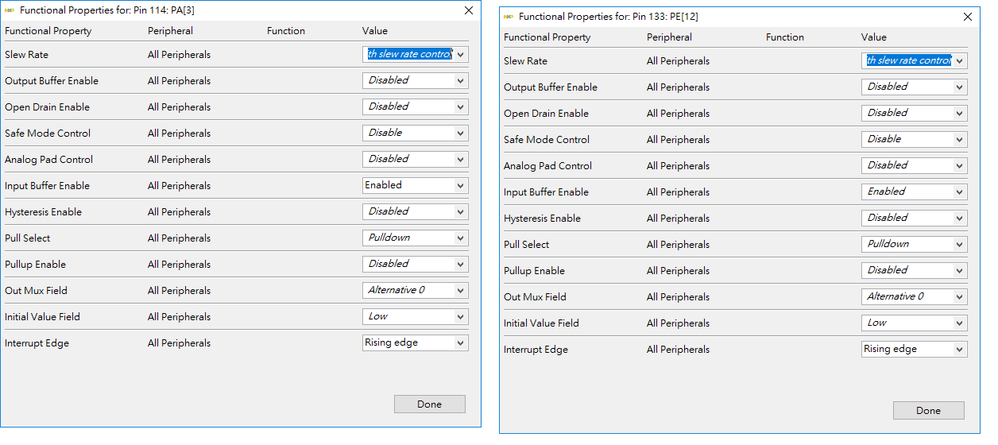Expand Hysteresis Enable dropdown in PE[12] dialog
The image size is (998, 445).
pos(960,218)
